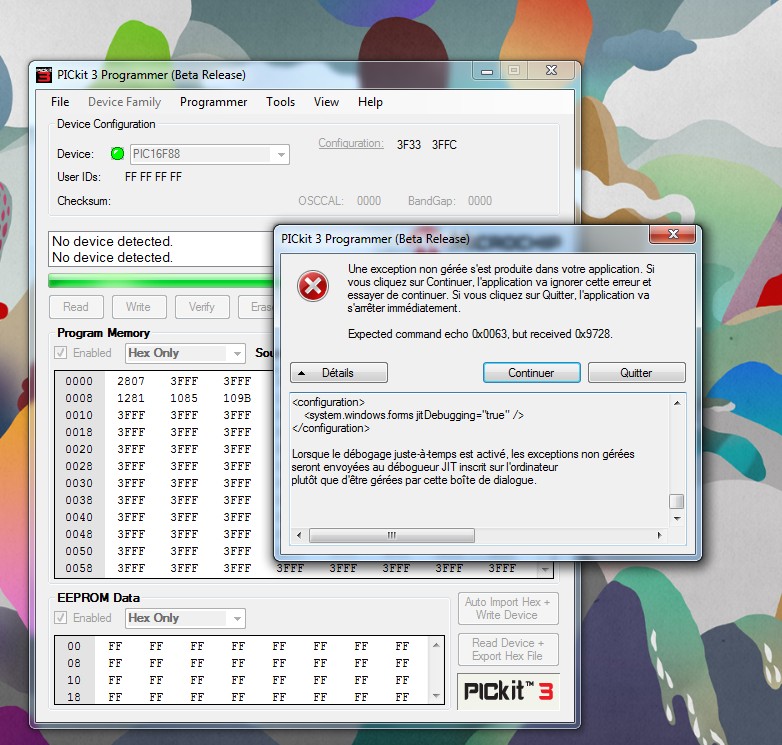Click EEPROM data scroll down arrow
This screenshot has height=745, width=782.
coord(436,695)
